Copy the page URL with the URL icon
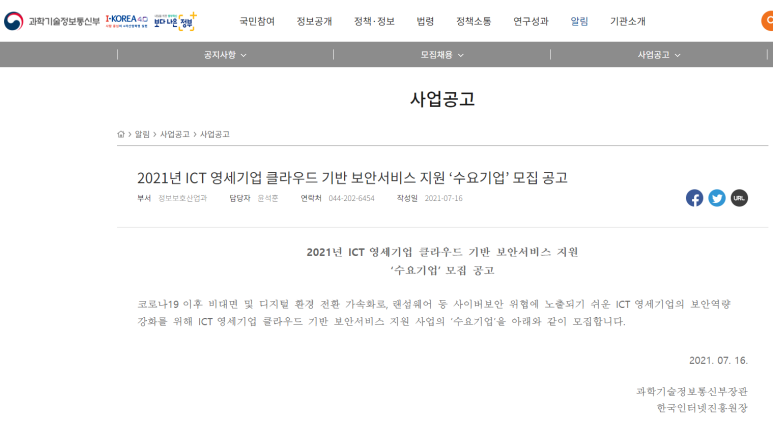The height and width of the screenshot is (430, 773). pyautogui.click(x=739, y=198)
